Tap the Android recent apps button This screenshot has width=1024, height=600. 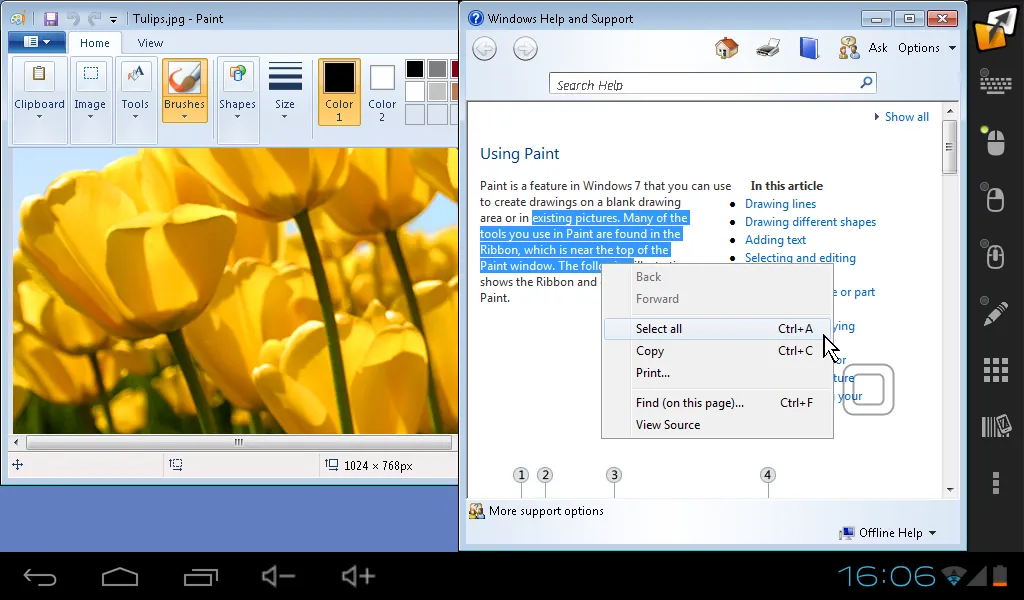[x=200, y=576]
